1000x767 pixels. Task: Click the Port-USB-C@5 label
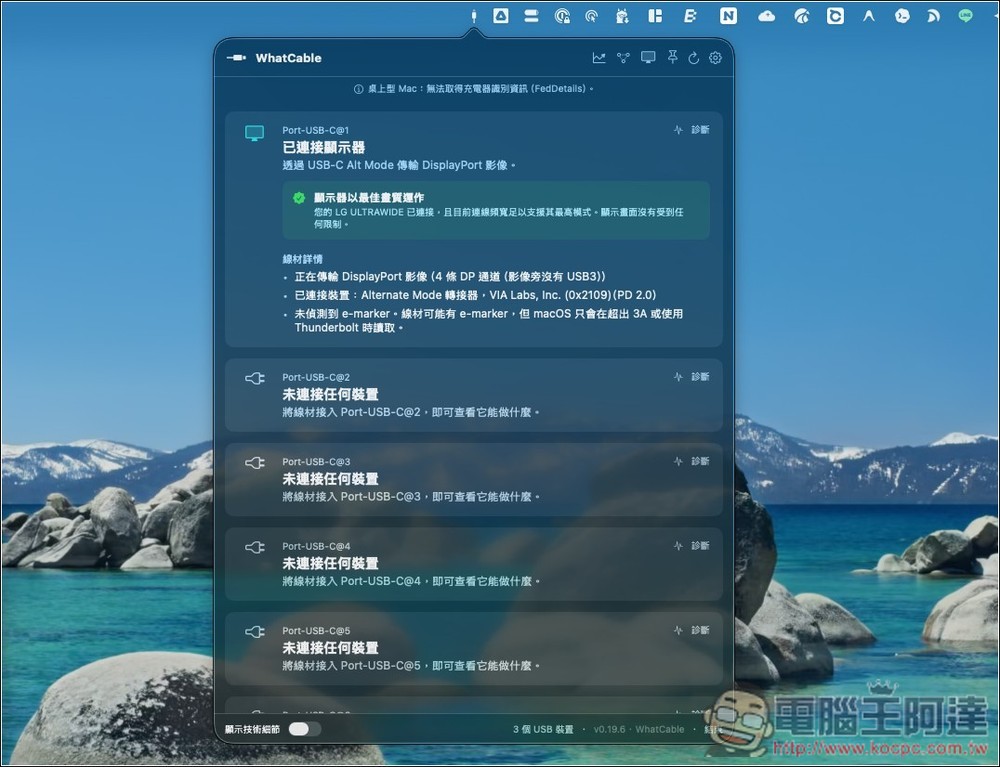pyautogui.click(x=316, y=631)
